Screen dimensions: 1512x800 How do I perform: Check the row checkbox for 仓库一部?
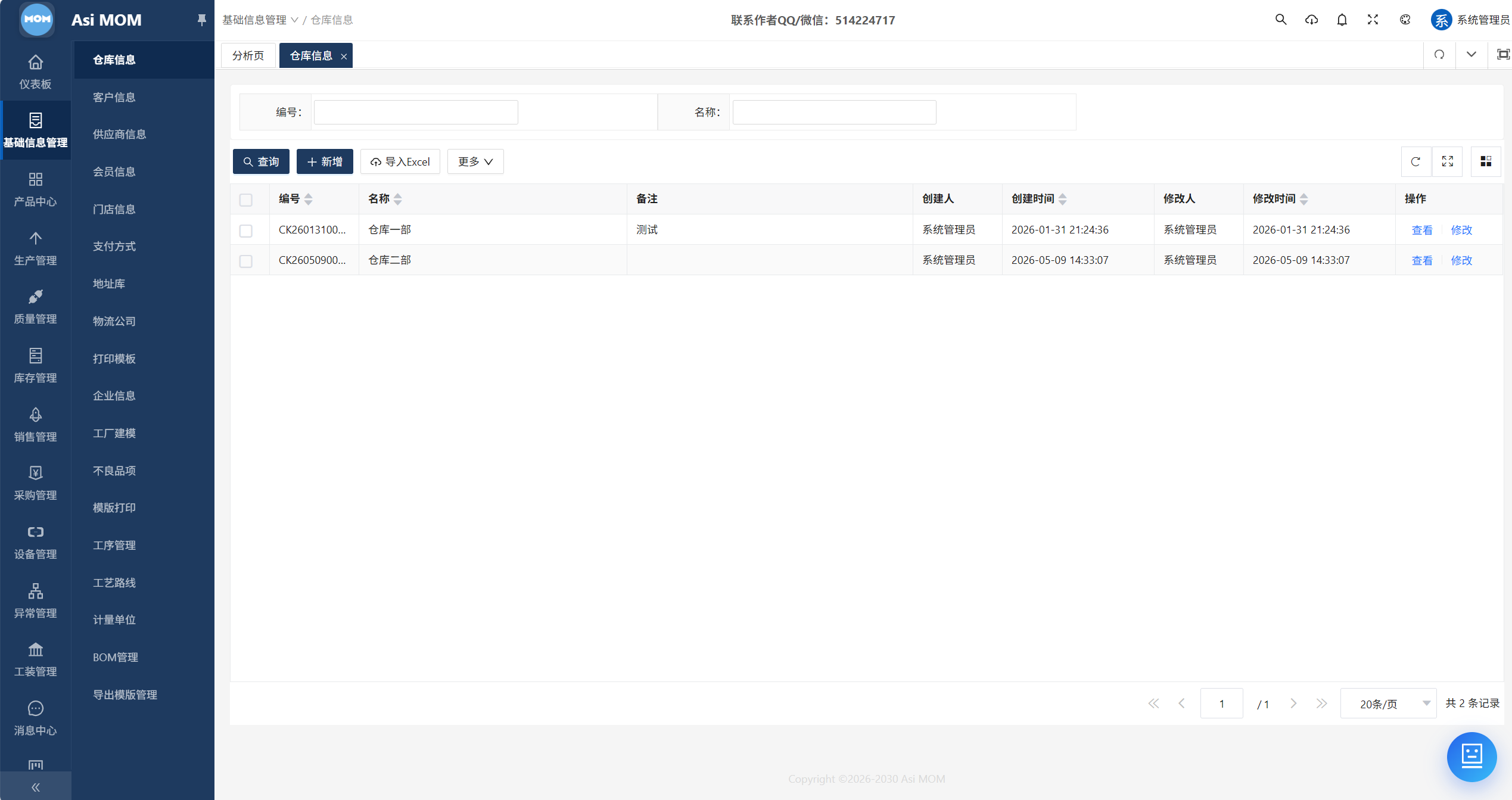click(245, 231)
